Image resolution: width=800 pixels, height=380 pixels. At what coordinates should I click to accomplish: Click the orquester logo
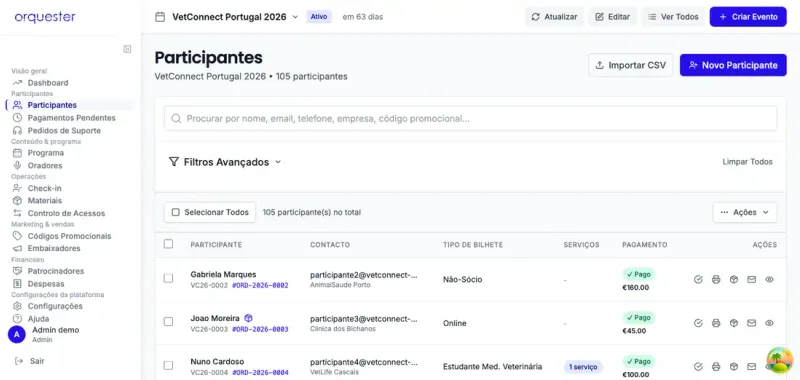45,17
